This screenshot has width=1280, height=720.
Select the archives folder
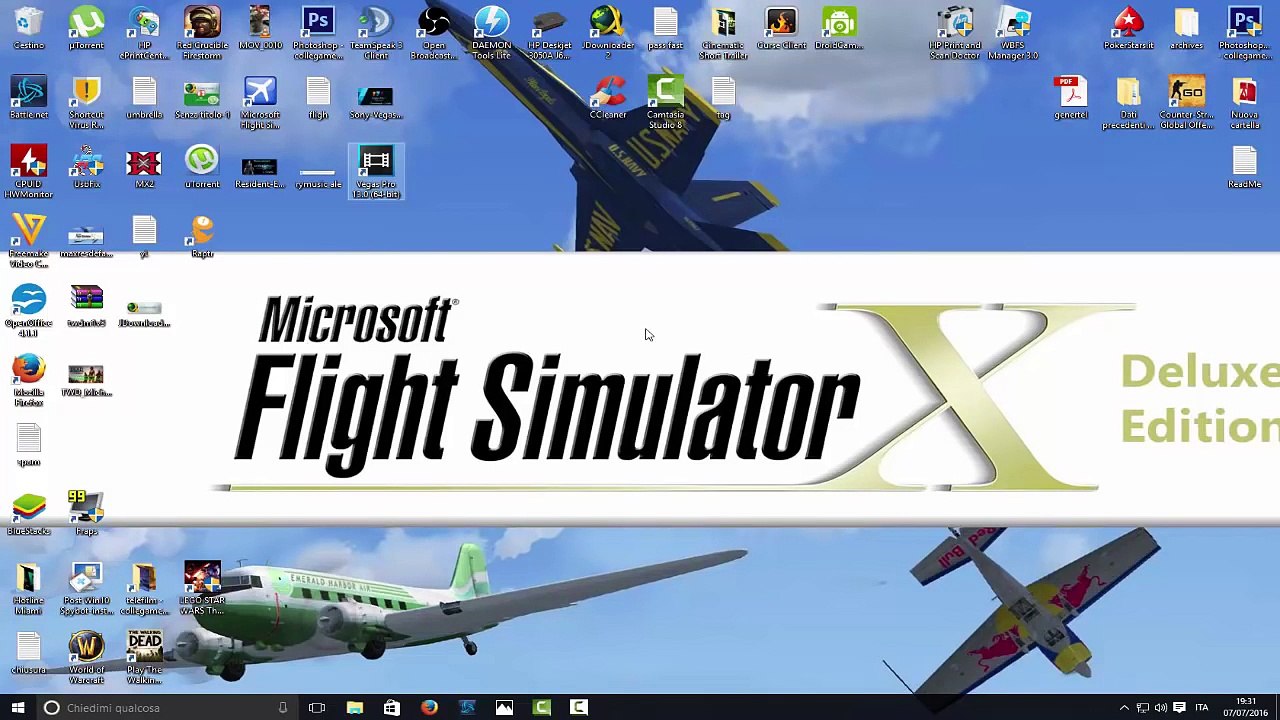pyautogui.click(x=1187, y=29)
